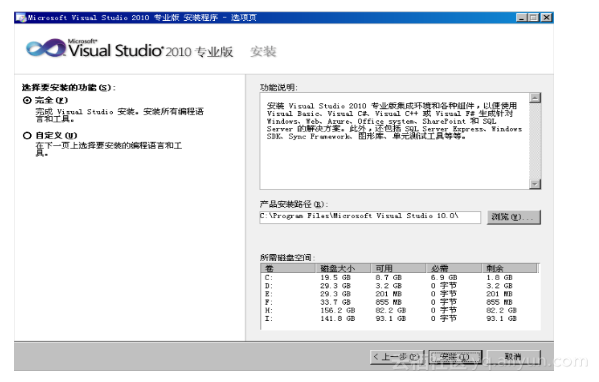
Task: Click the 156.2 GB disk size value
Action: tap(338, 311)
